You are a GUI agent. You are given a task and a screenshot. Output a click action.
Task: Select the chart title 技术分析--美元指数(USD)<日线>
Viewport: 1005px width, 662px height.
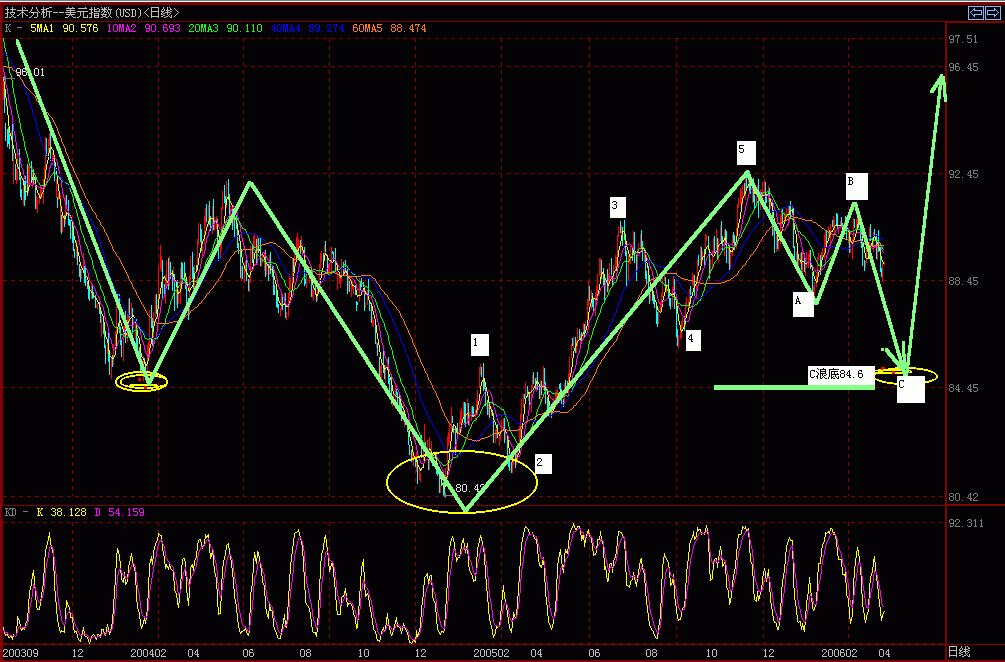tap(92, 12)
